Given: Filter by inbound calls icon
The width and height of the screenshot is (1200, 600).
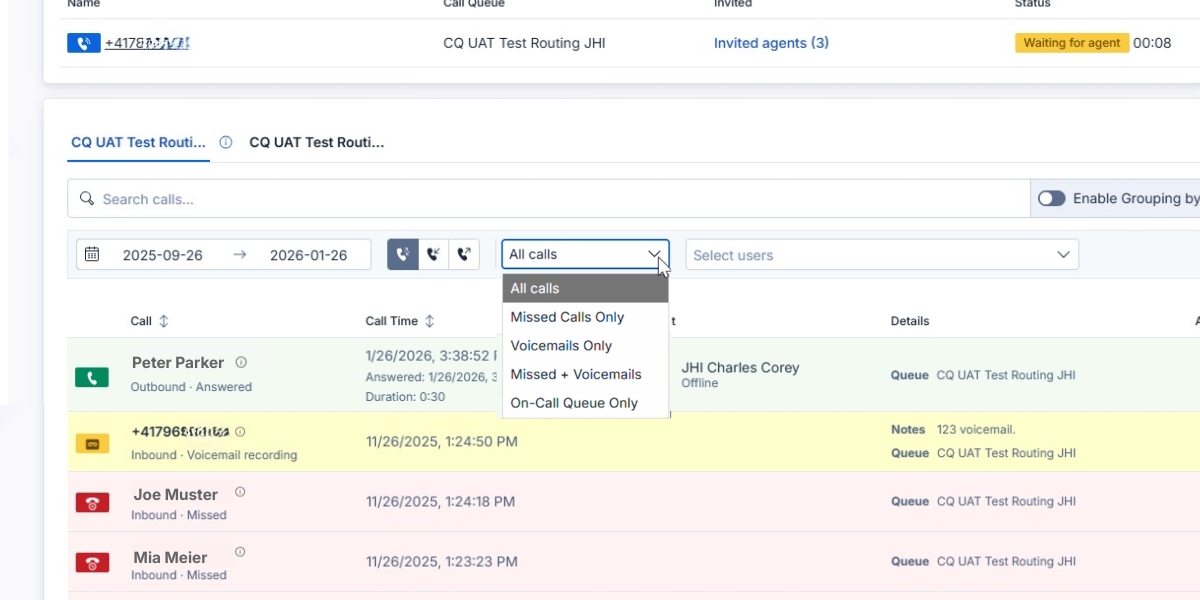Looking at the screenshot, I should [433, 254].
